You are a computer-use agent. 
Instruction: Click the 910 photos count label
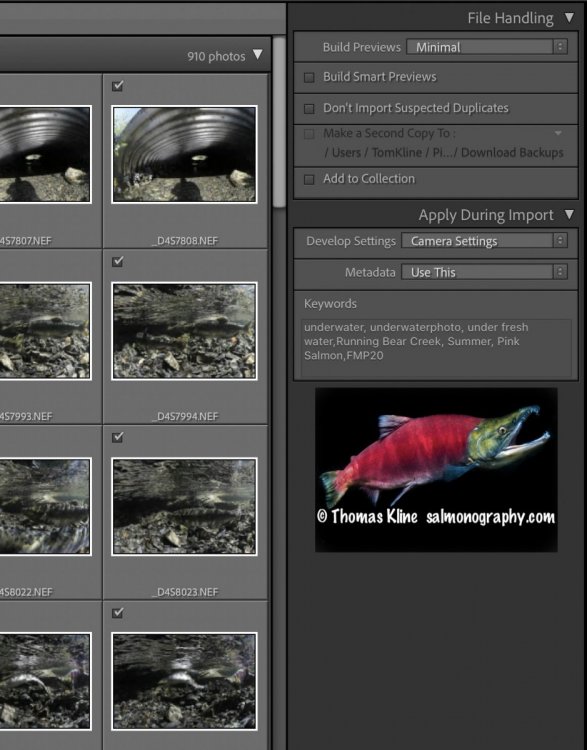coord(216,56)
